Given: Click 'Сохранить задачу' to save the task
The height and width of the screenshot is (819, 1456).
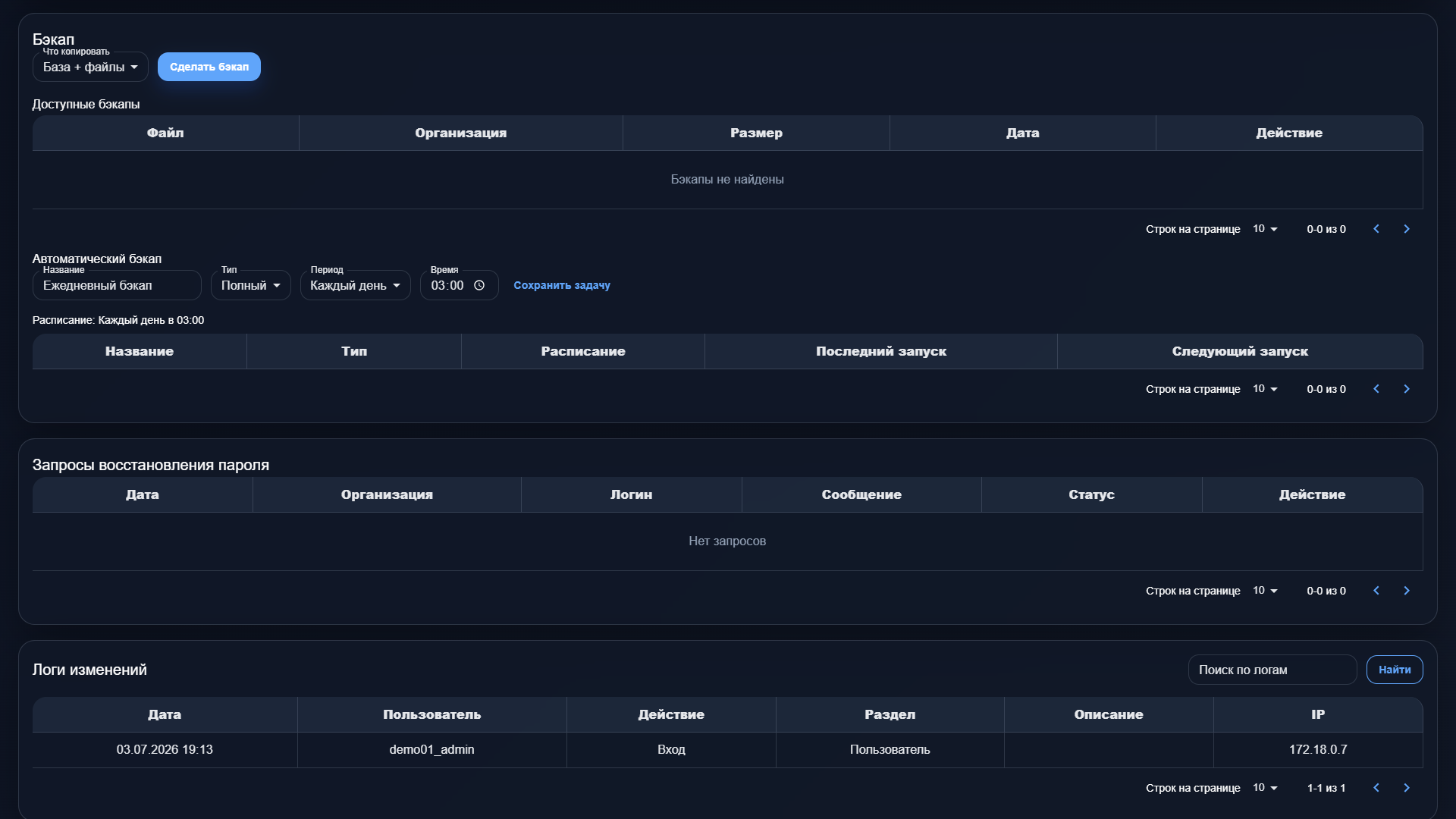Looking at the screenshot, I should click(x=562, y=285).
